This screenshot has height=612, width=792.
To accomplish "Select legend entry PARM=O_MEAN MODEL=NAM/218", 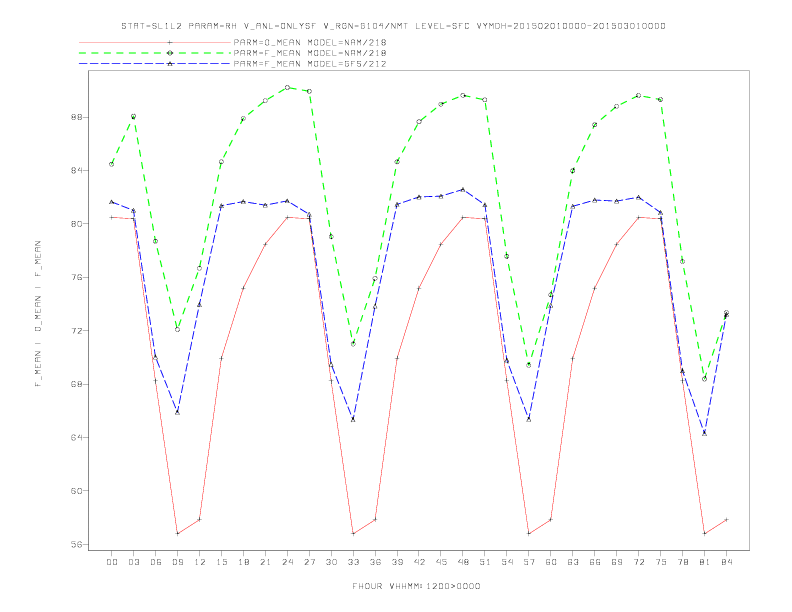I will point(310,42).
